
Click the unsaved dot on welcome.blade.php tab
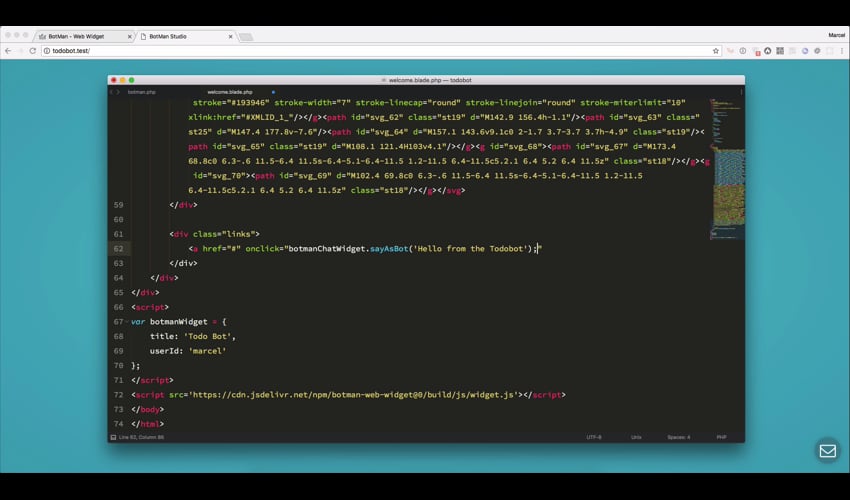click(273, 92)
